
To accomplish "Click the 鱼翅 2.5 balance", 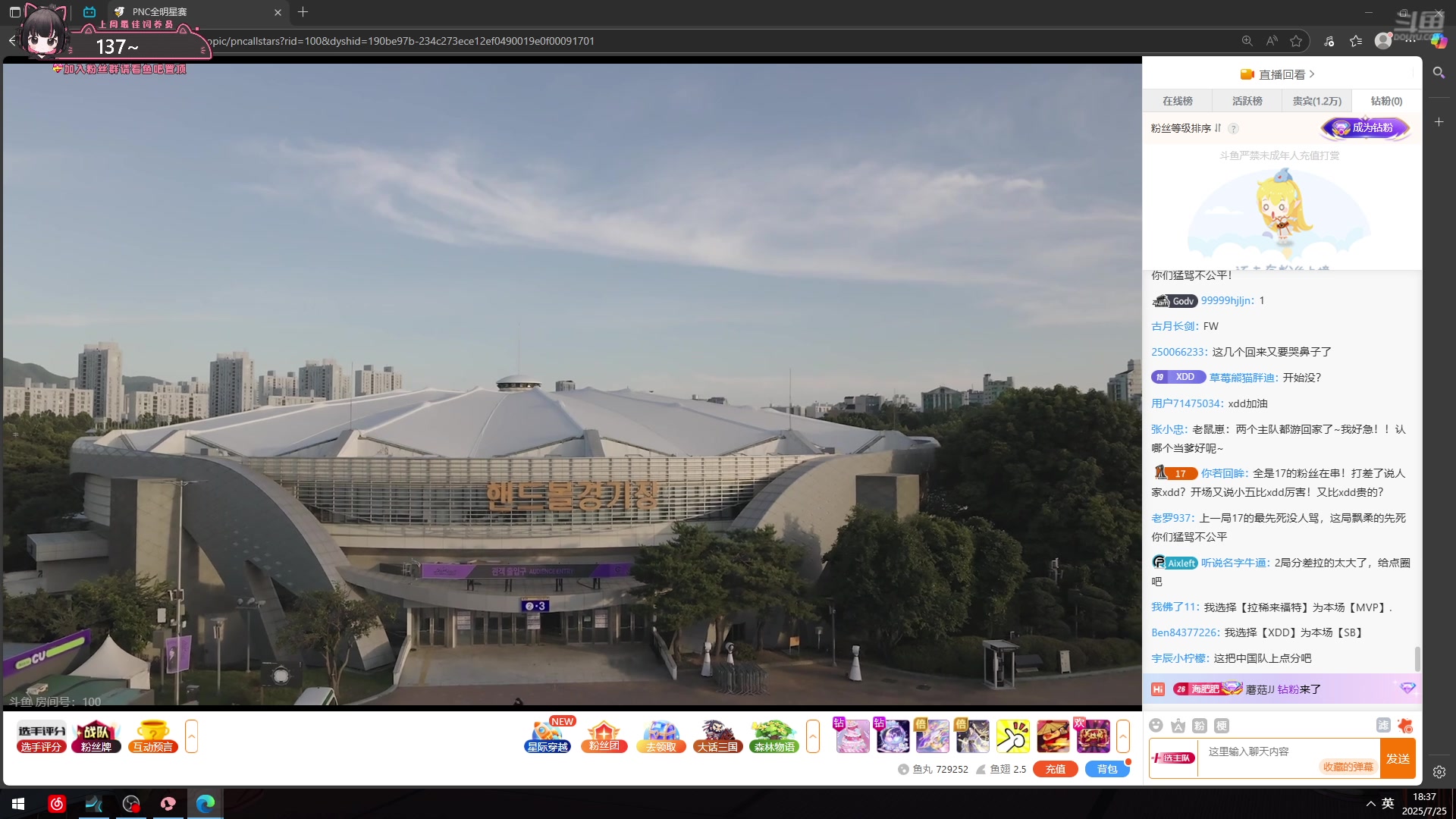I will coord(1001,769).
